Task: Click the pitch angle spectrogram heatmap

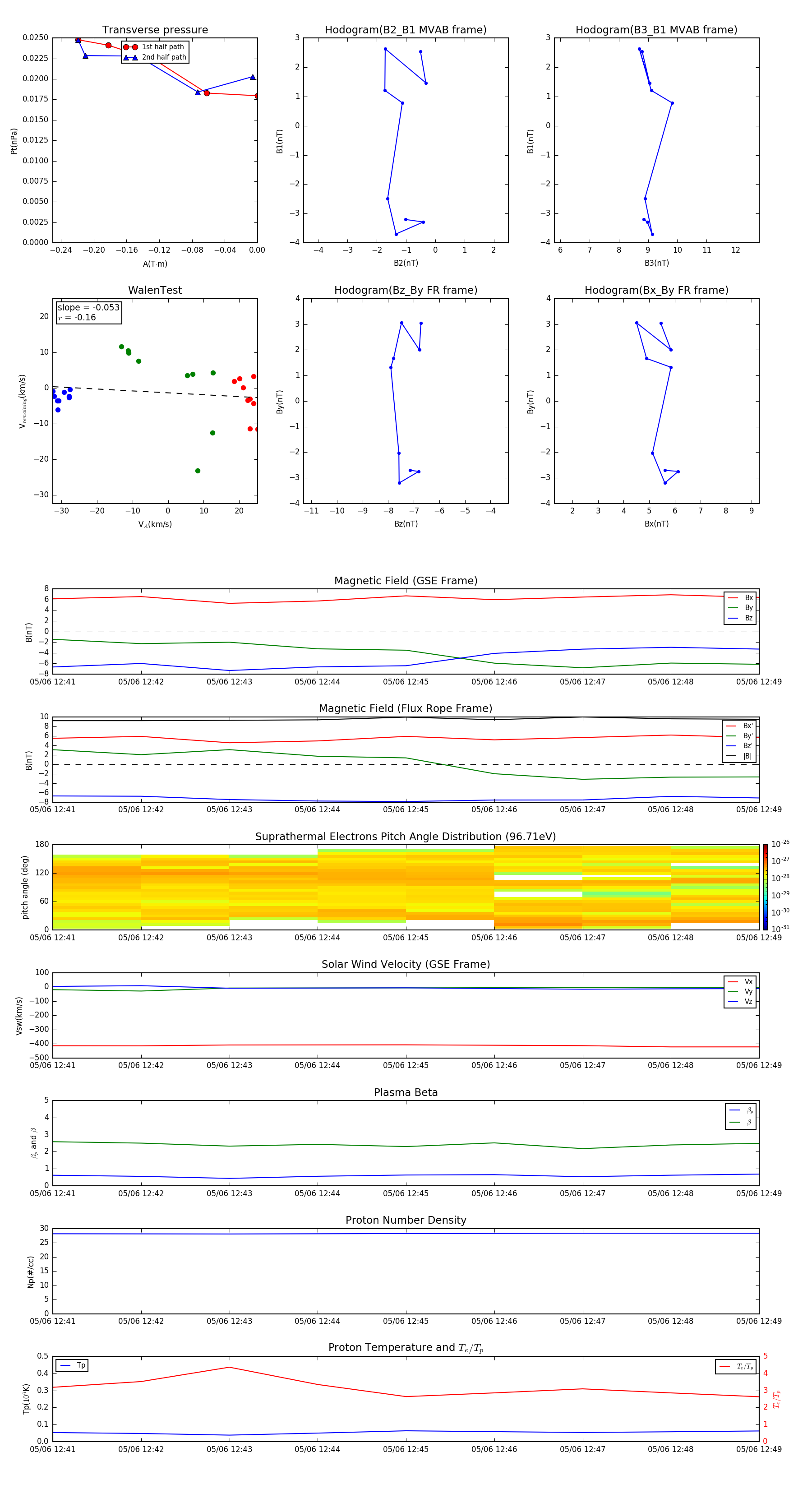Action: [406, 887]
